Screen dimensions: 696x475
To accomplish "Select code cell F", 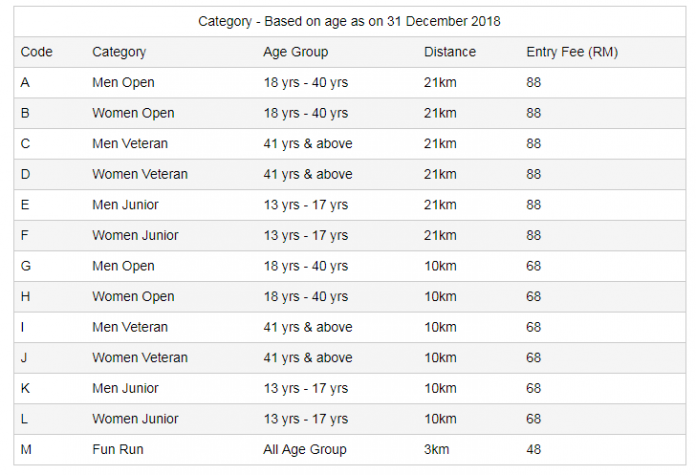I will pyautogui.click(x=25, y=235).
